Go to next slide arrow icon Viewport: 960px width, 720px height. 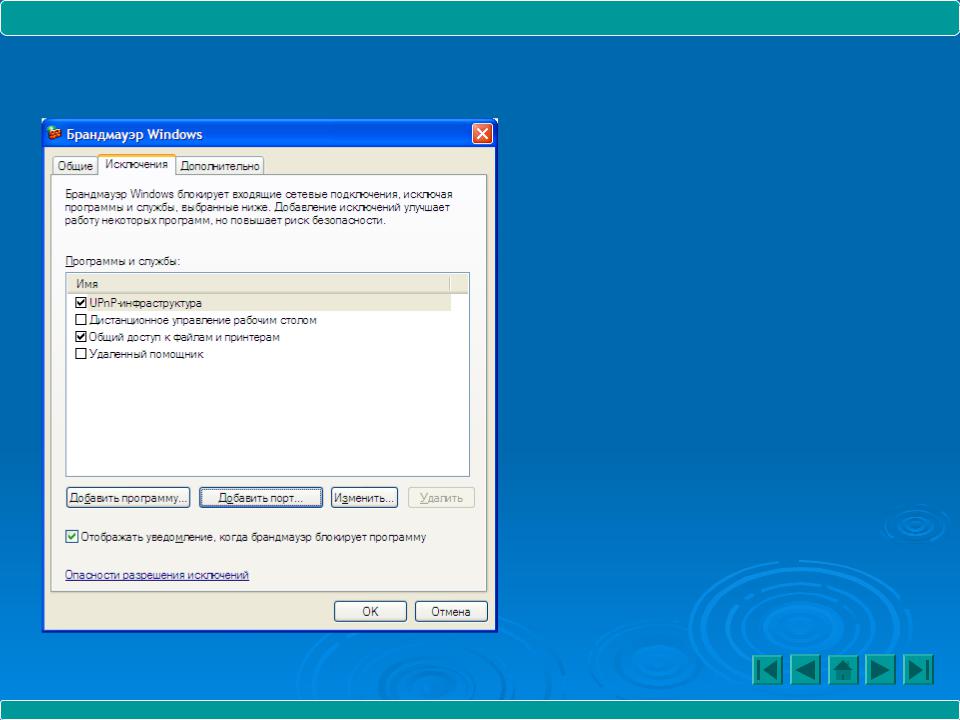coord(880,669)
